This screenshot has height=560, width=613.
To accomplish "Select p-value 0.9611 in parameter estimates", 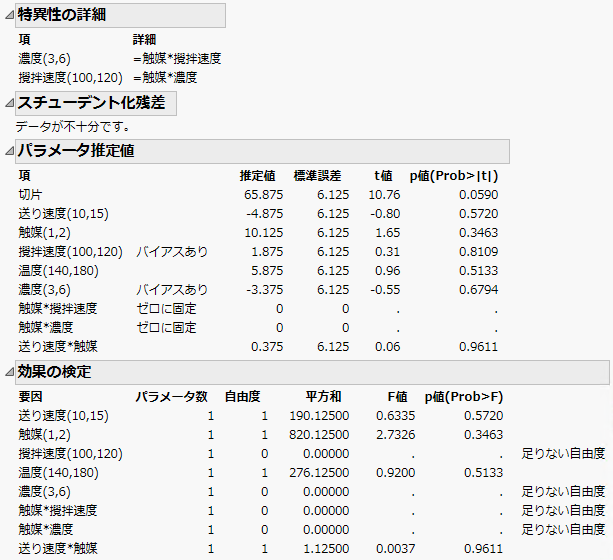I will (479, 346).
